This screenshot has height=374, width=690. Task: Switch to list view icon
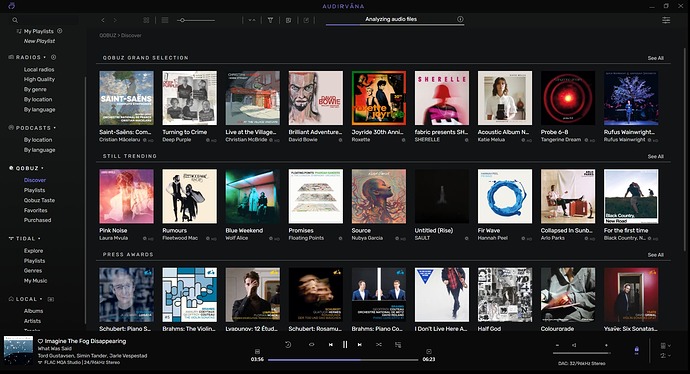pyautogui.click(x=165, y=20)
